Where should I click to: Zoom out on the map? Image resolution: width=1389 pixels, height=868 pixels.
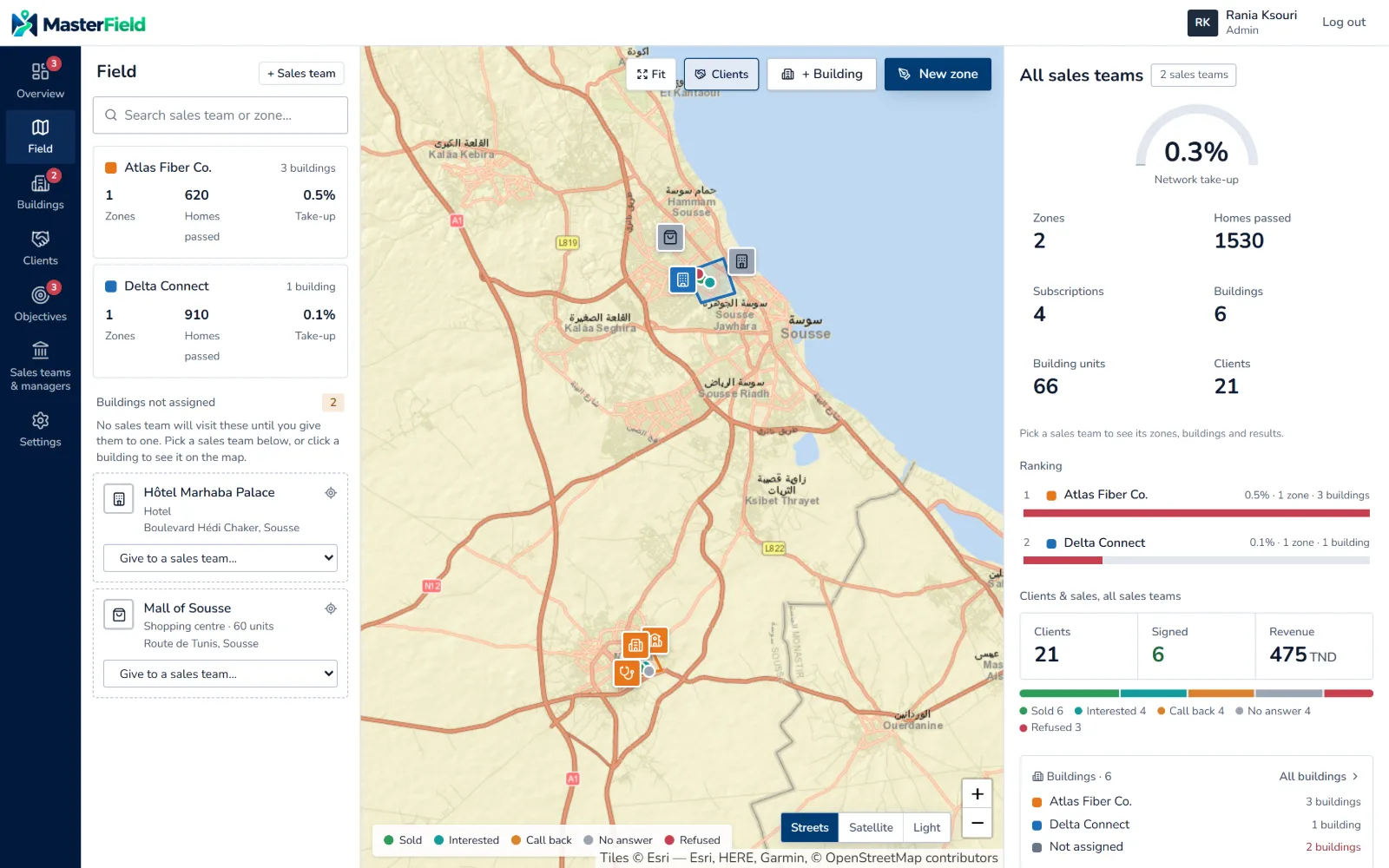977,823
